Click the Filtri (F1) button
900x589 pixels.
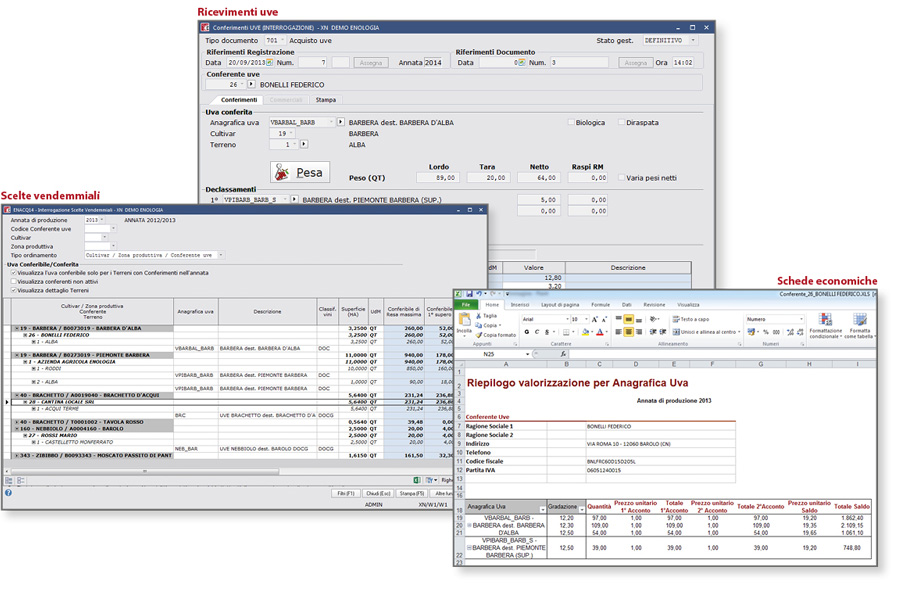pos(346,493)
